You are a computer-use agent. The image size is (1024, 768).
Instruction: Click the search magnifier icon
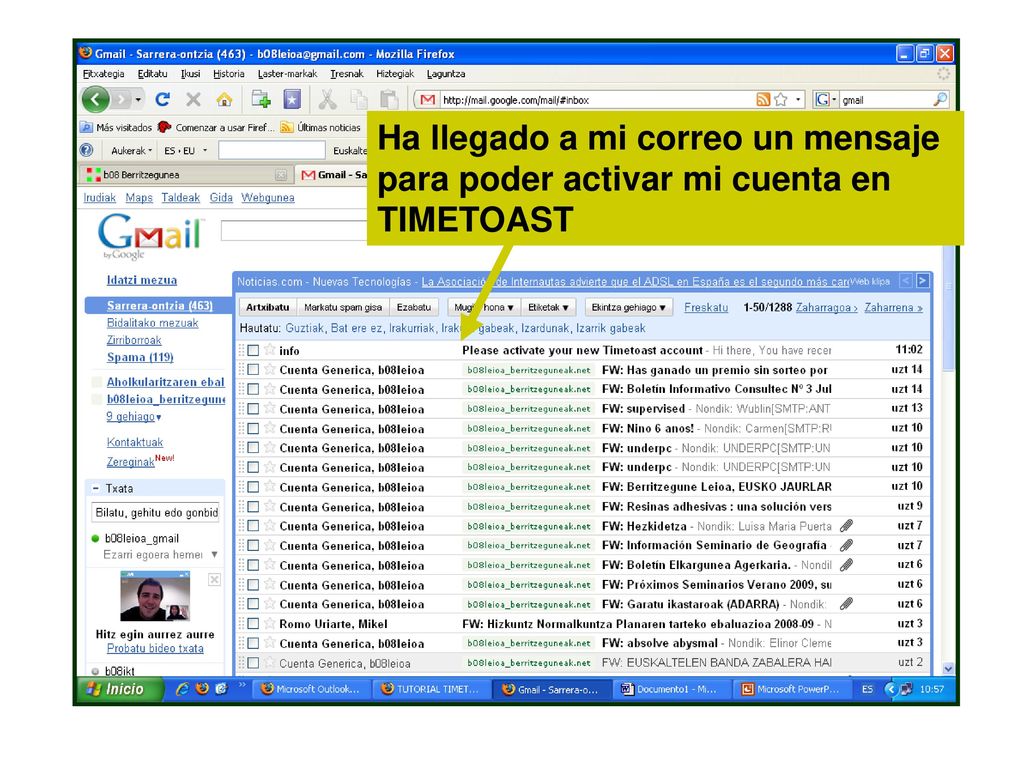pos(940,99)
